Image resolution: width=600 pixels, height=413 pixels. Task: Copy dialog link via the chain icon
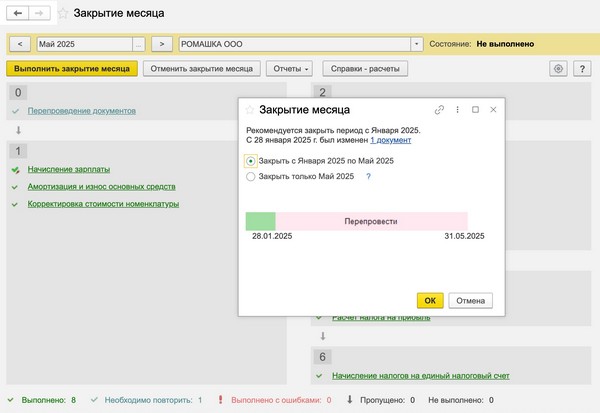point(439,109)
